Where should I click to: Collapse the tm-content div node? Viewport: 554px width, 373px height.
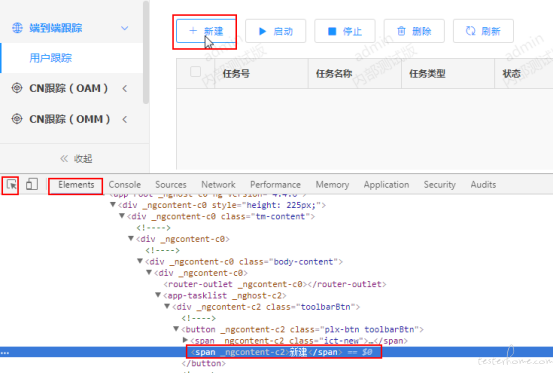point(122,215)
